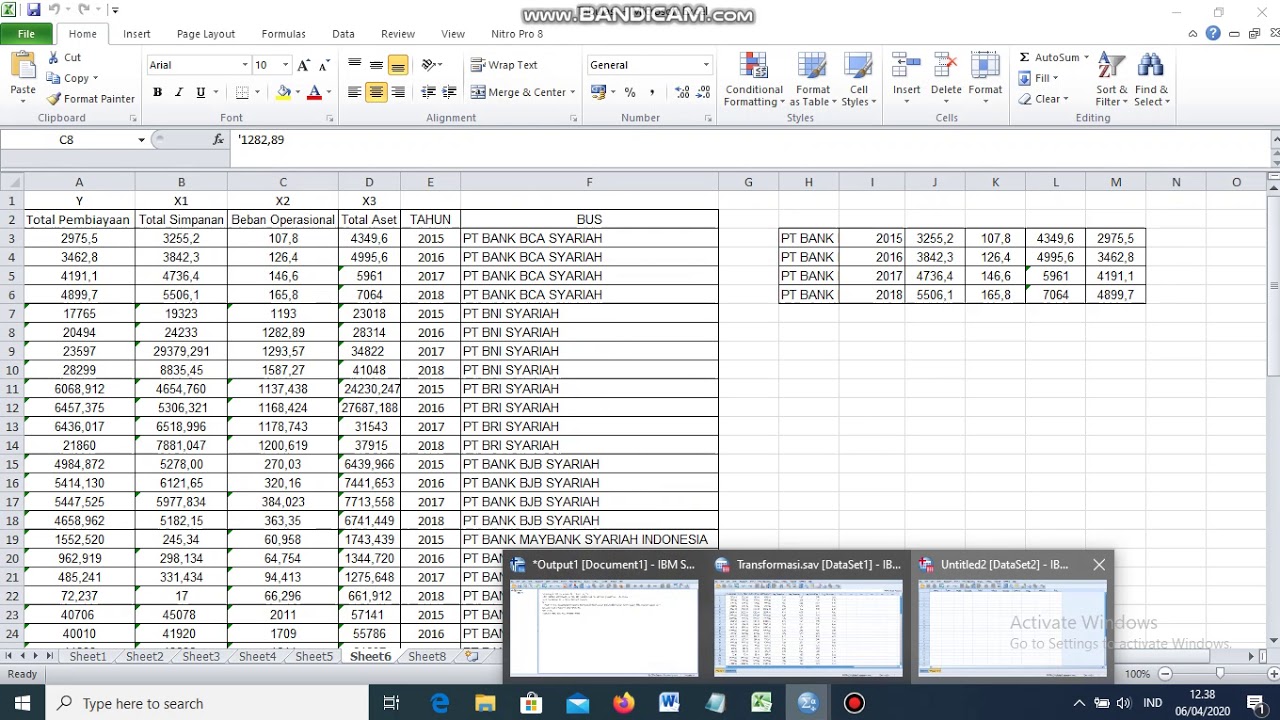1280x720 pixels.
Task: Open Find & Select menu
Action: [1151, 79]
